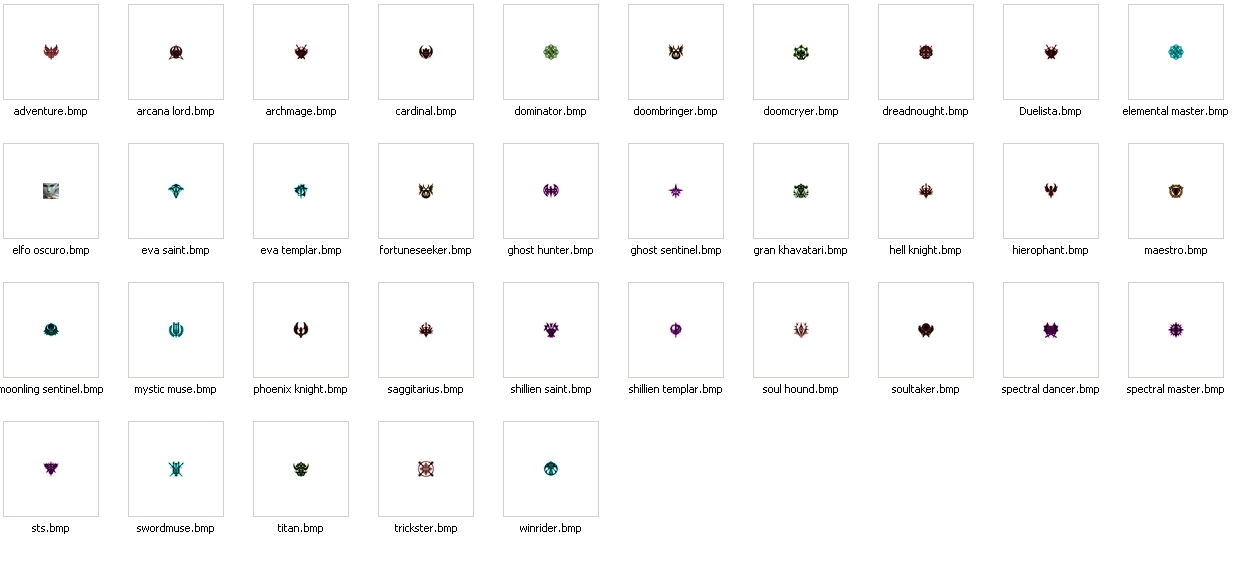Click the mystic muse.bmp icon

click(176, 330)
